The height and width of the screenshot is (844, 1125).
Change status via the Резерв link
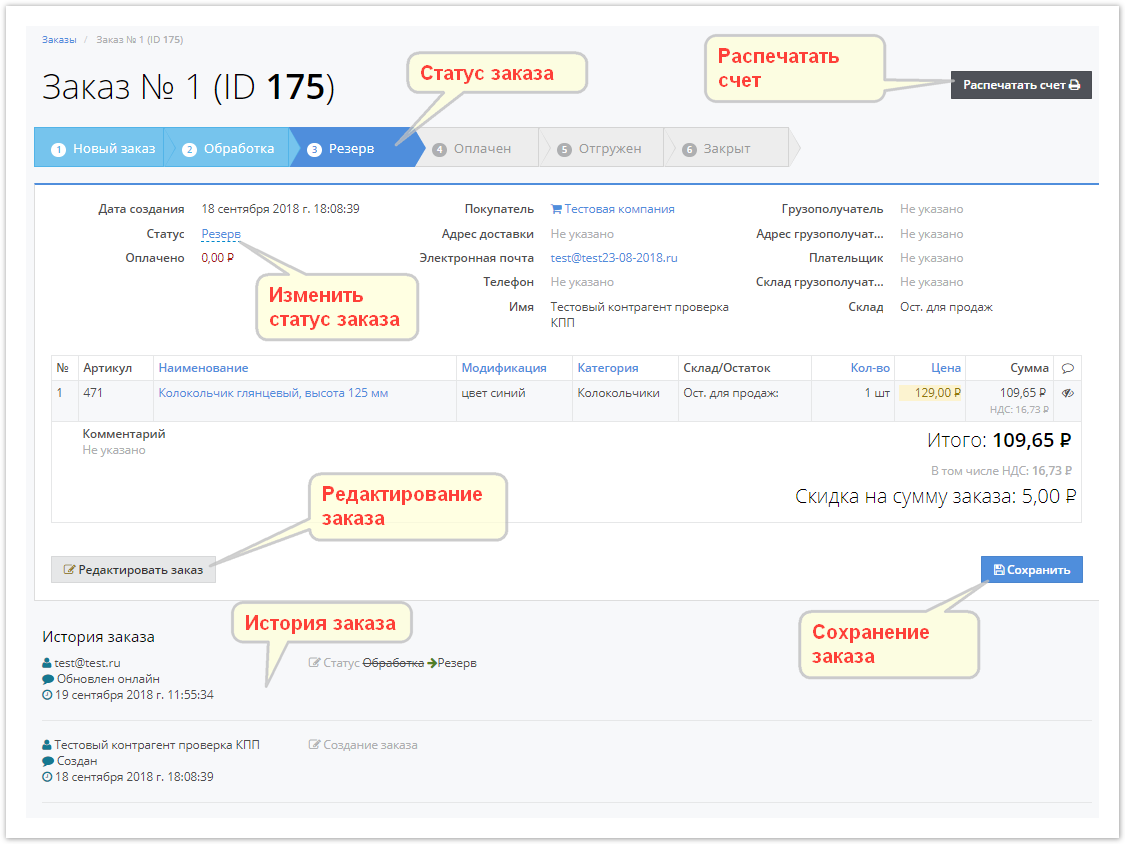coord(221,234)
